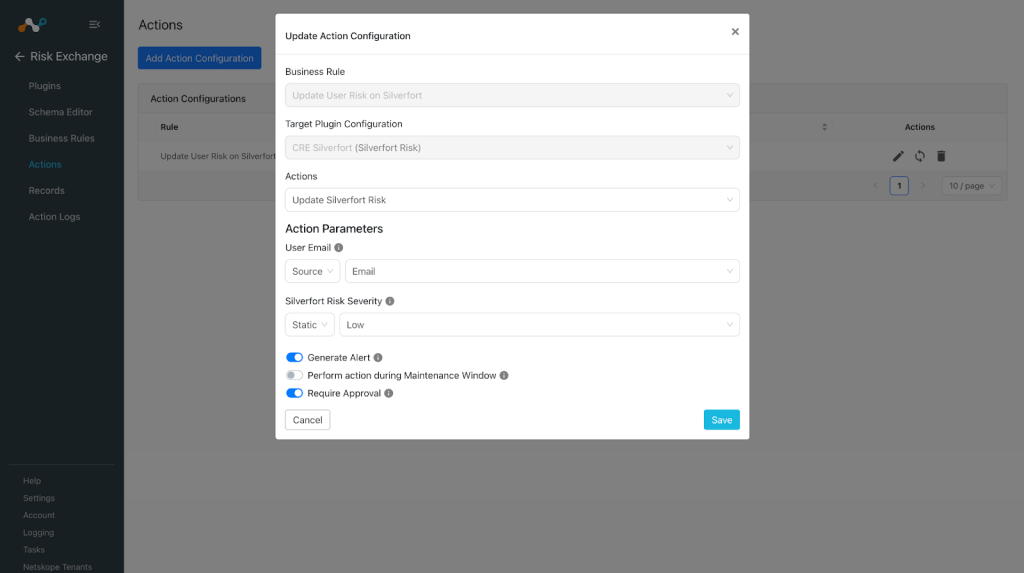Sync the Silverfort action configuration
The height and width of the screenshot is (573, 1024).
tap(920, 156)
